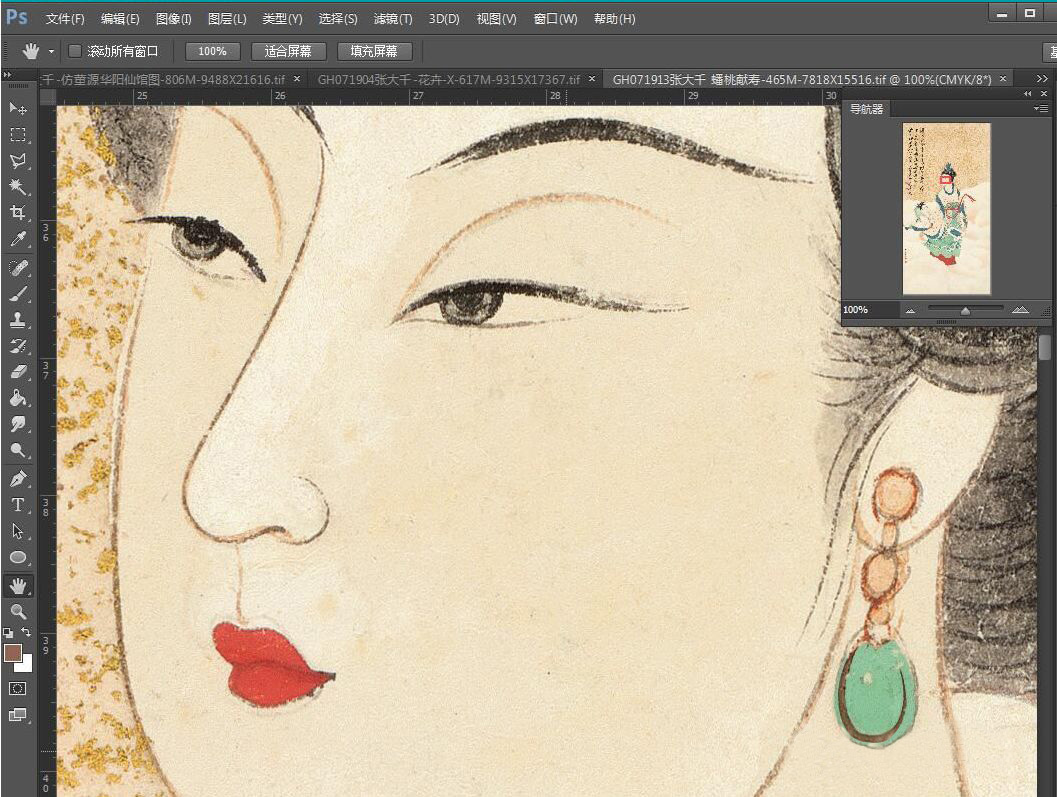
Task: Click the 填充屏幕 button
Action: point(375,51)
